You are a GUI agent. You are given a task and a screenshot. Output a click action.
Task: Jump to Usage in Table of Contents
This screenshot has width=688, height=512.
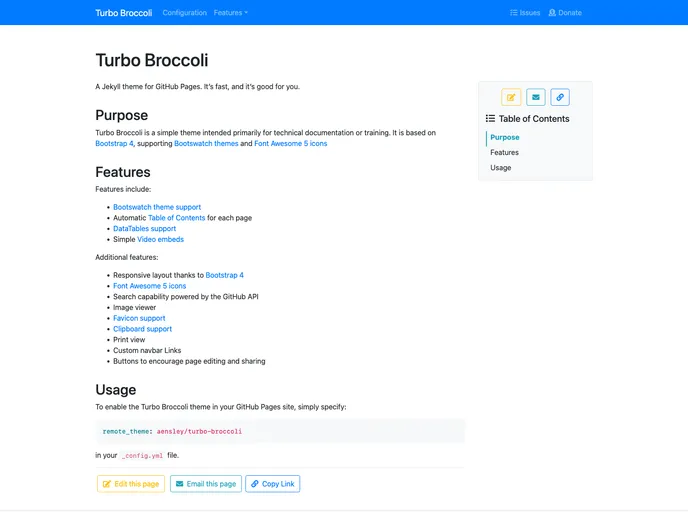[500, 167]
